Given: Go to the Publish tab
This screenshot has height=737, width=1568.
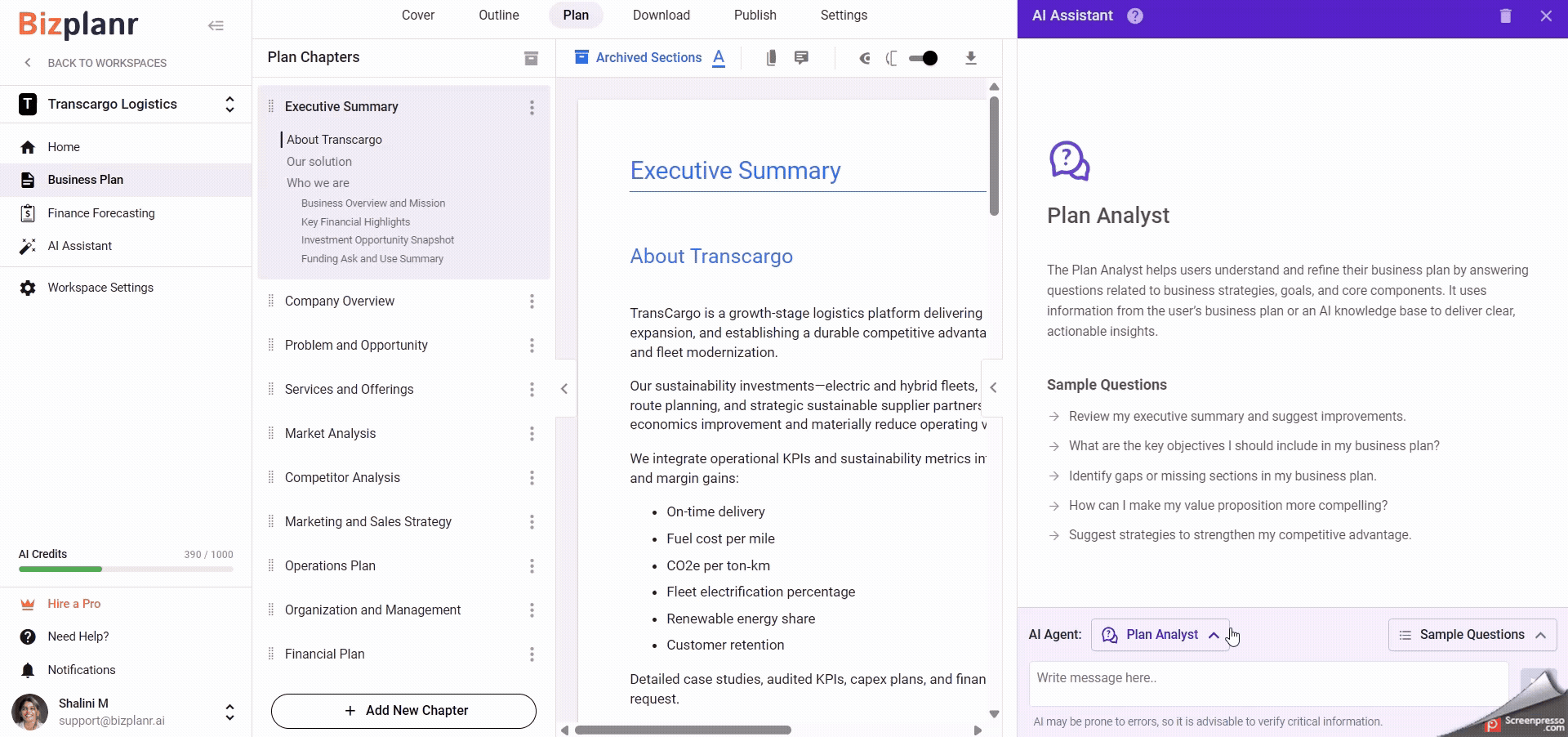Looking at the screenshot, I should pos(755,15).
